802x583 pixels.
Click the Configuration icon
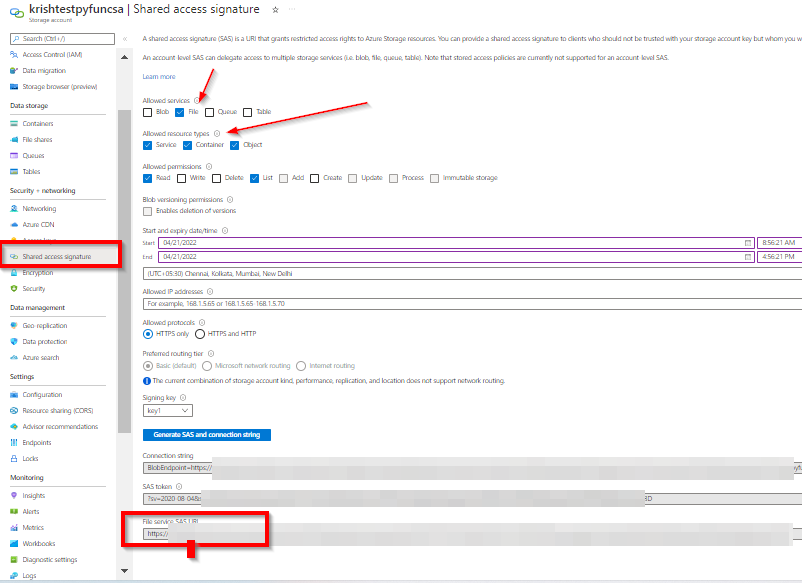[14, 395]
